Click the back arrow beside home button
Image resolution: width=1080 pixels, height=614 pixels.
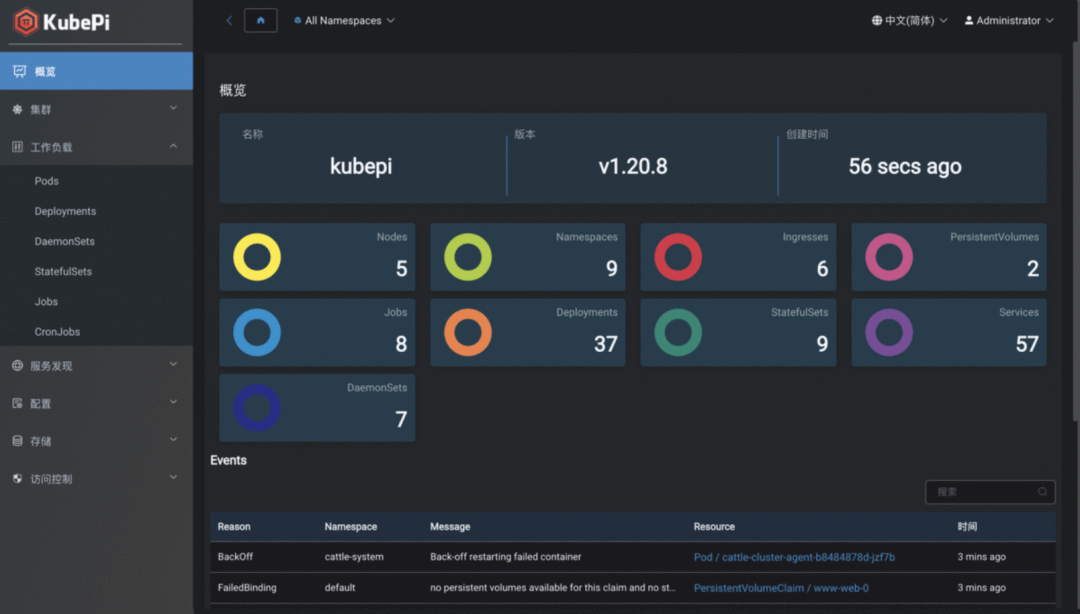pyautogui.click(x=229, y=21)
